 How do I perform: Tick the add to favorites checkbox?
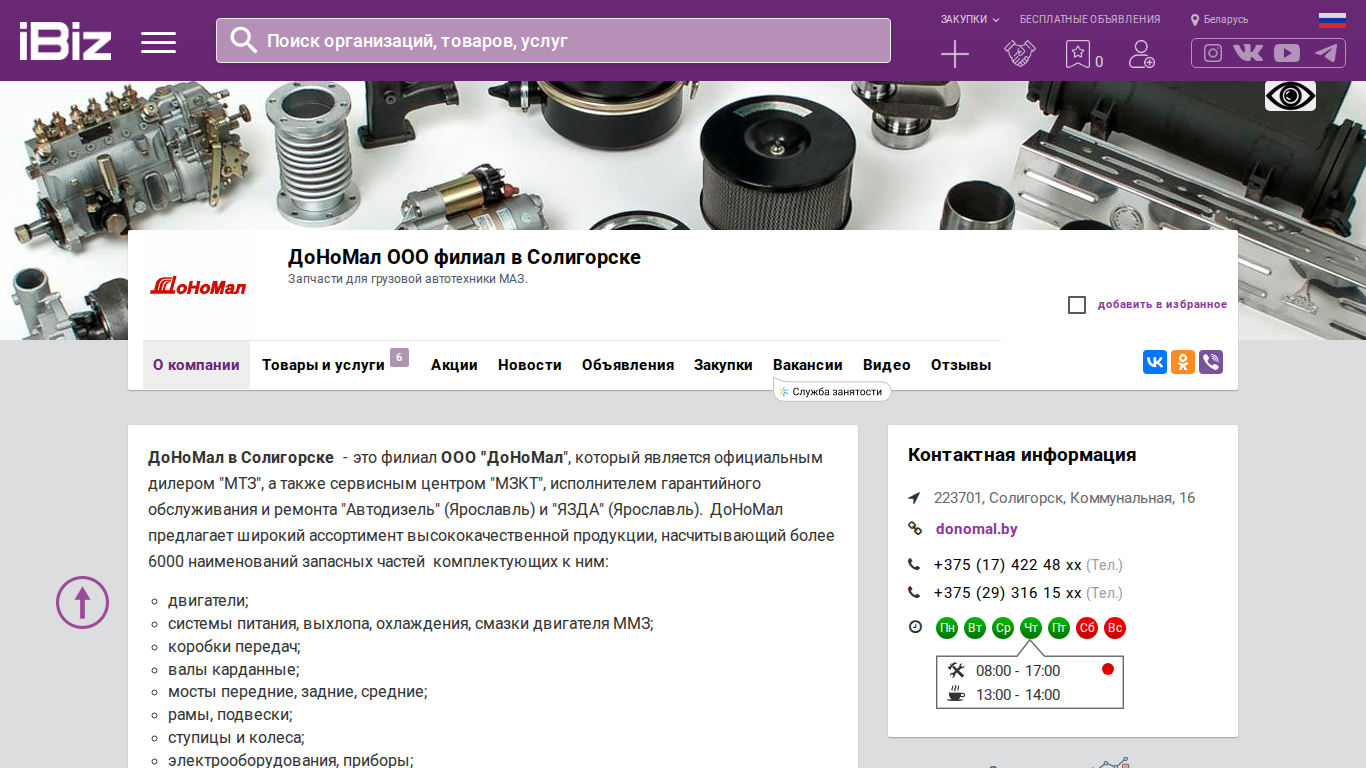coord(1077,305)
